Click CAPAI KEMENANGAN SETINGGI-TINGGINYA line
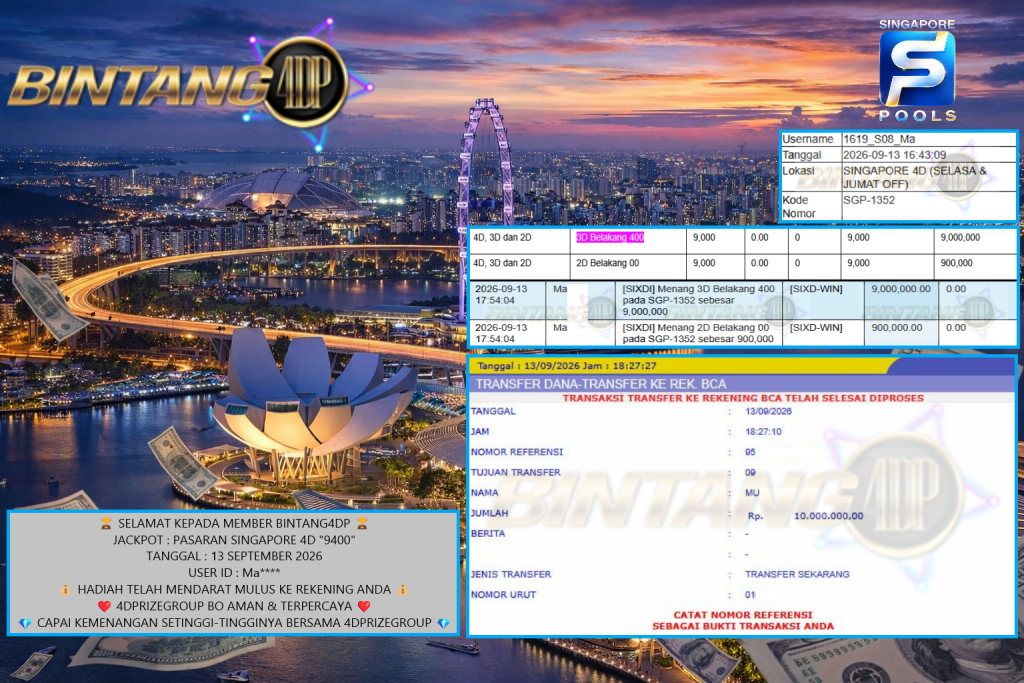This screenshot has height=683, width=1024. [234, 623]
